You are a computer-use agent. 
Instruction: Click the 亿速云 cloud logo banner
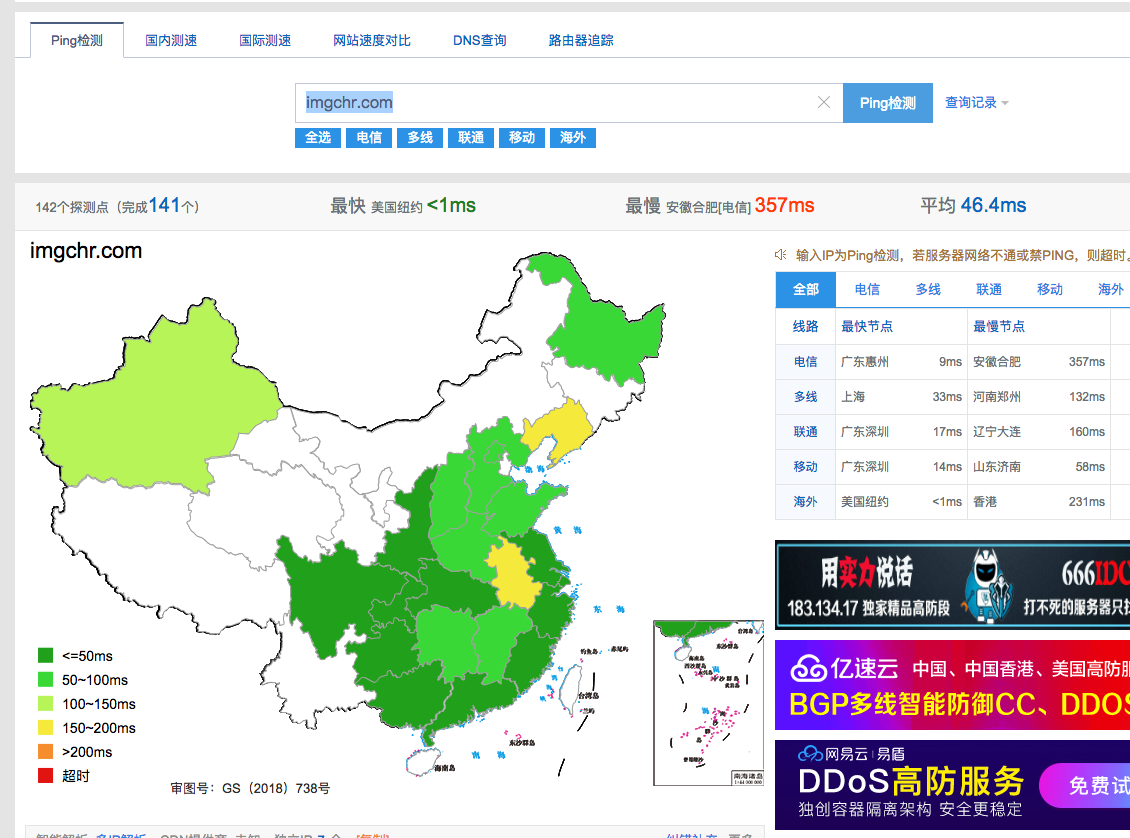(952, 685)
